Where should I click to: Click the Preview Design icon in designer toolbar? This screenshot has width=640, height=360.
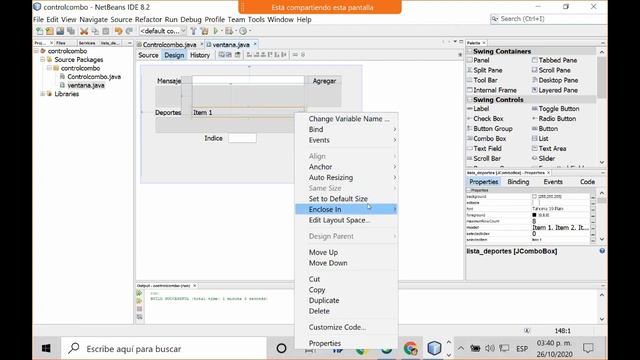[x=238, y=55]
